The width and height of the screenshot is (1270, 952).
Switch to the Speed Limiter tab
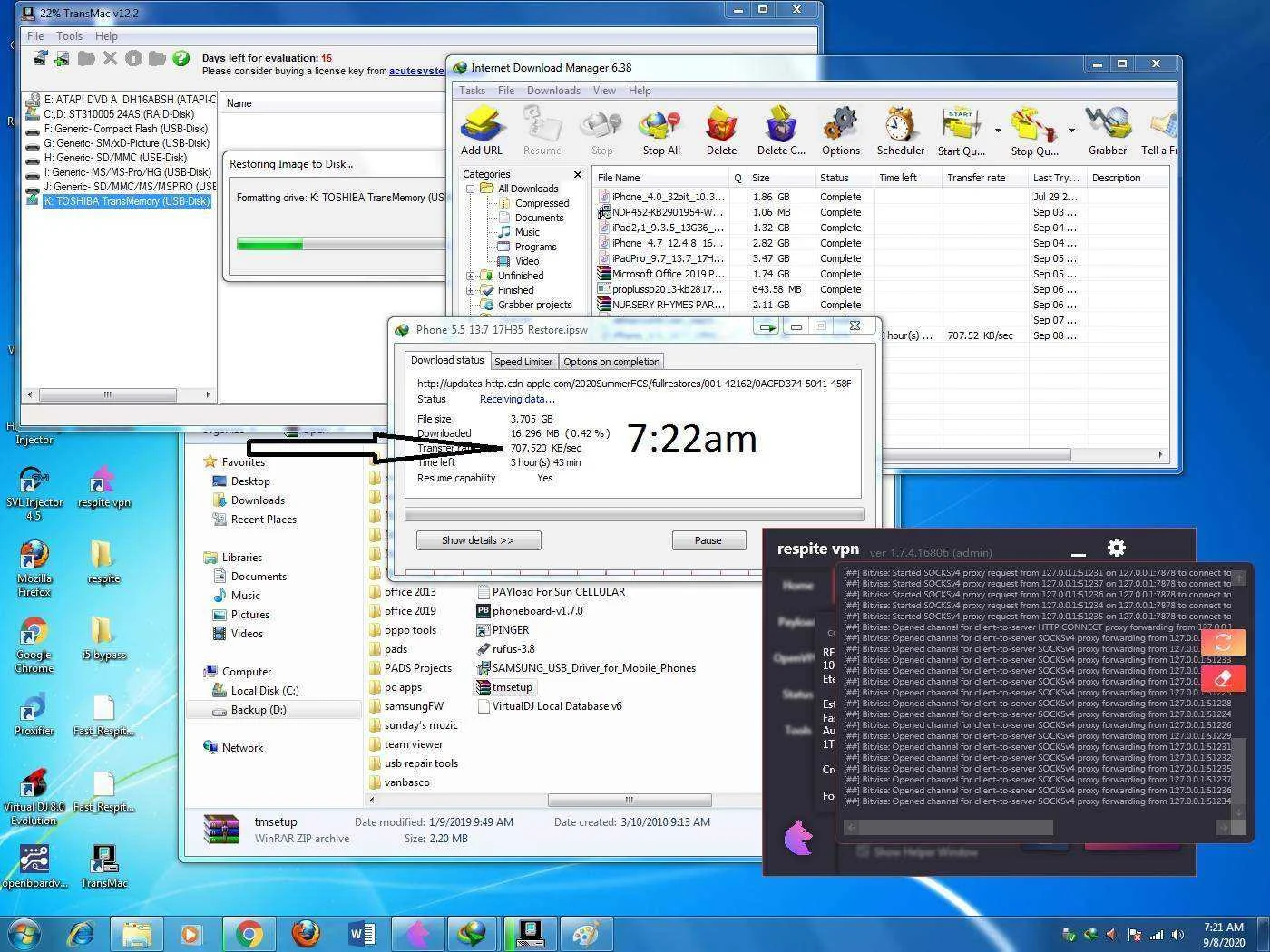523,361
